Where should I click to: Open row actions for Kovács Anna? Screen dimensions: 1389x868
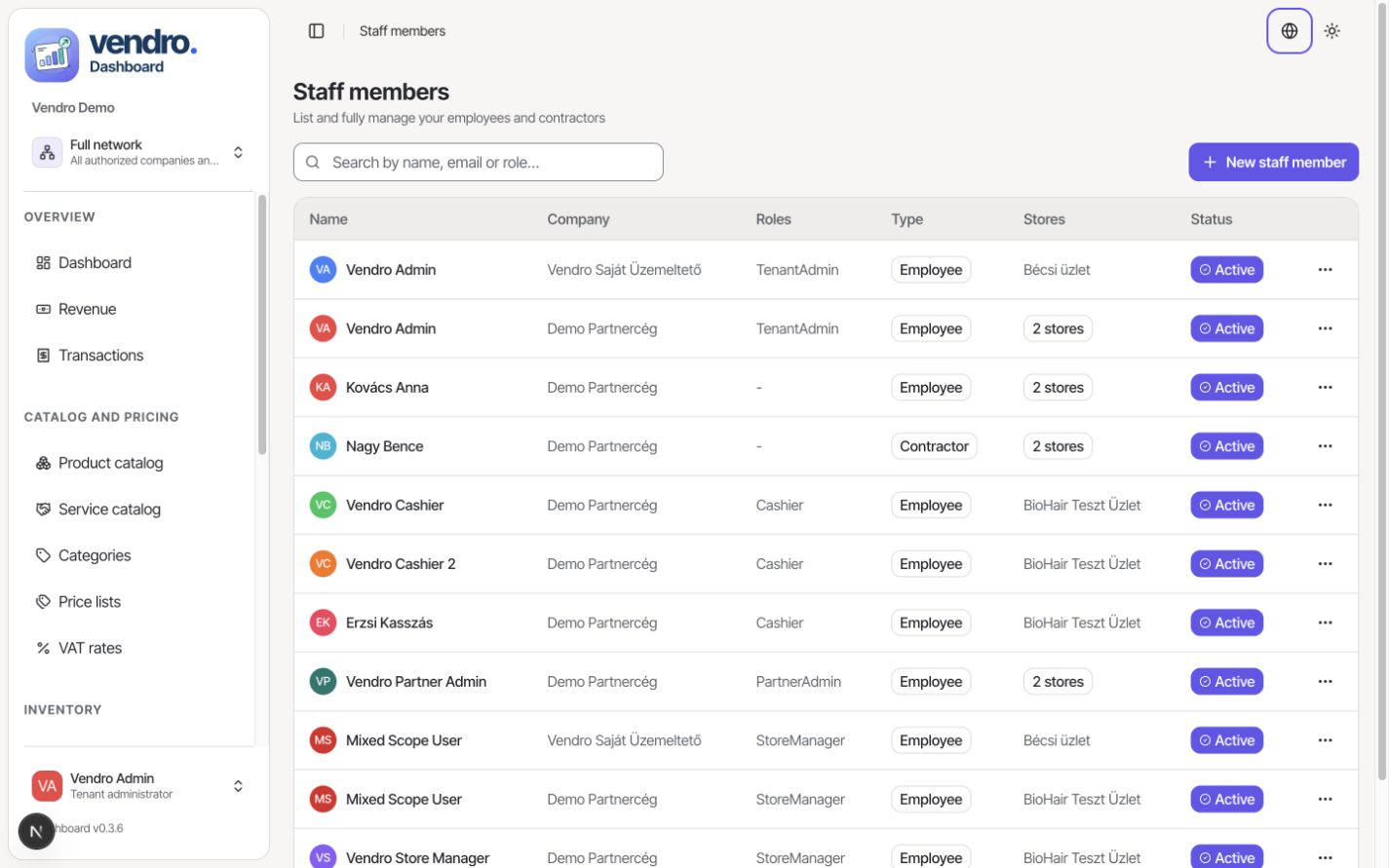click(x=1325, y=388)
